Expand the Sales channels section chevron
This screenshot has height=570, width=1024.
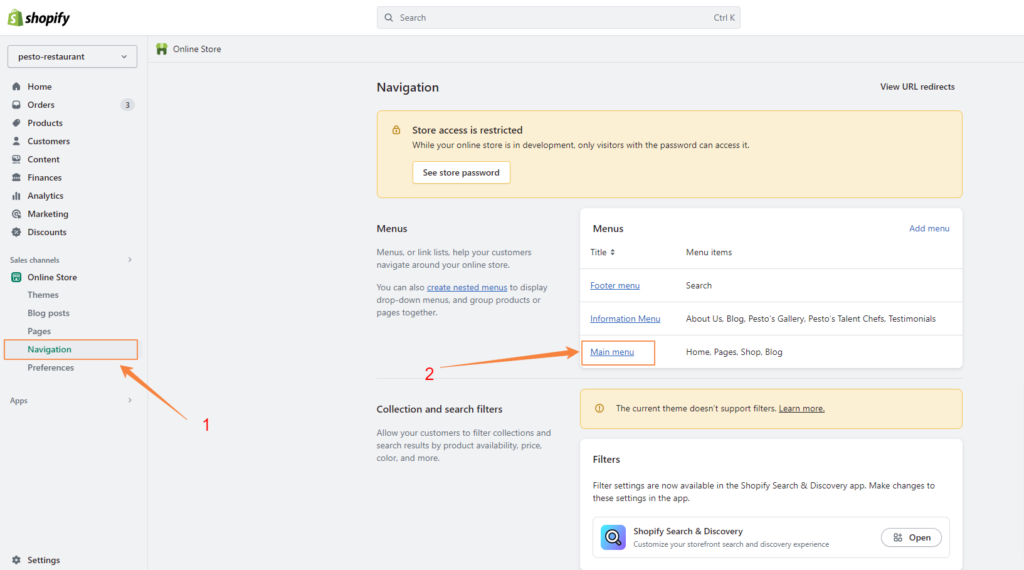point(129,260)
